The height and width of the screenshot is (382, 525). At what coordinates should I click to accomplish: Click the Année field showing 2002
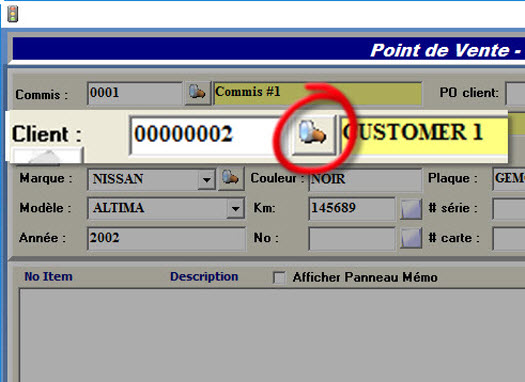(166, 238)
